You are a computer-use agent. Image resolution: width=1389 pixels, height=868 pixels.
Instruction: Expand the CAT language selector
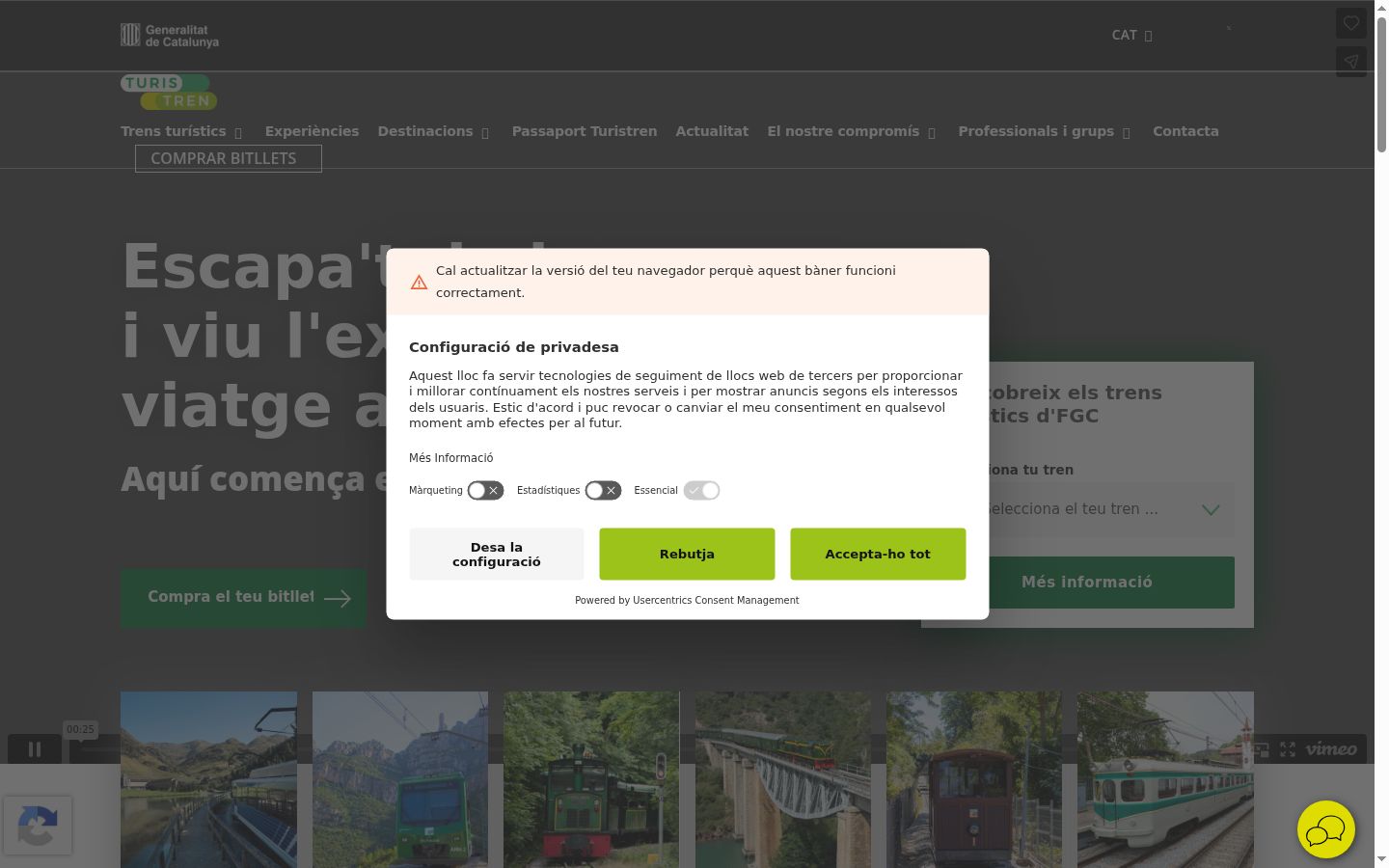[1132, 35]
